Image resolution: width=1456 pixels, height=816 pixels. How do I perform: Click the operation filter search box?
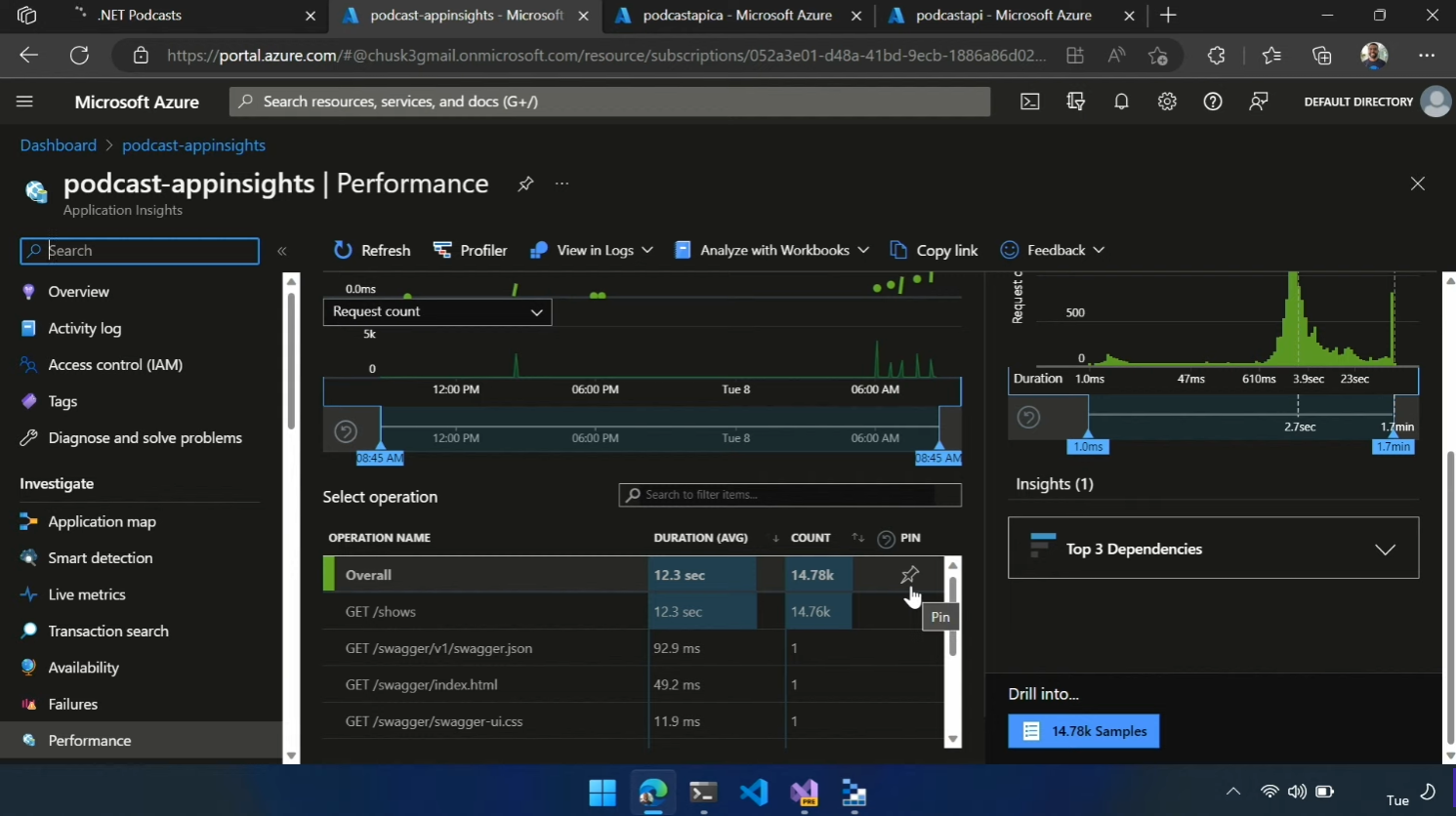pos(790,495)
